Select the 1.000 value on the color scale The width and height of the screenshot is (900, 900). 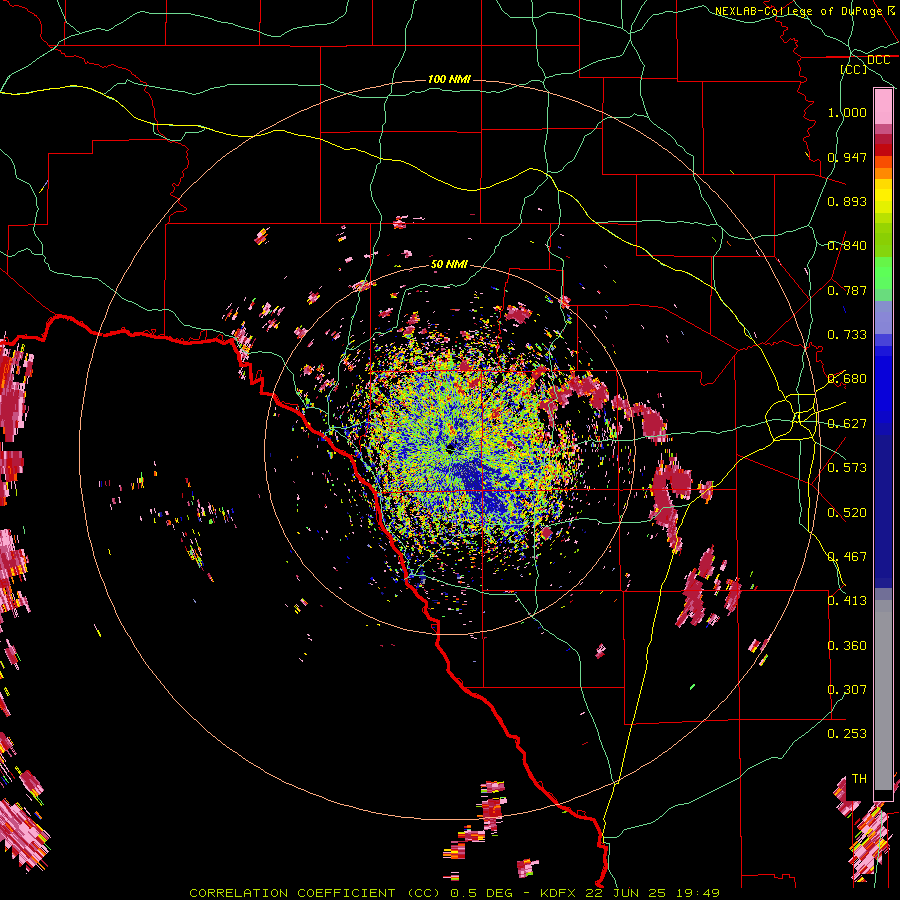(847, 112)
